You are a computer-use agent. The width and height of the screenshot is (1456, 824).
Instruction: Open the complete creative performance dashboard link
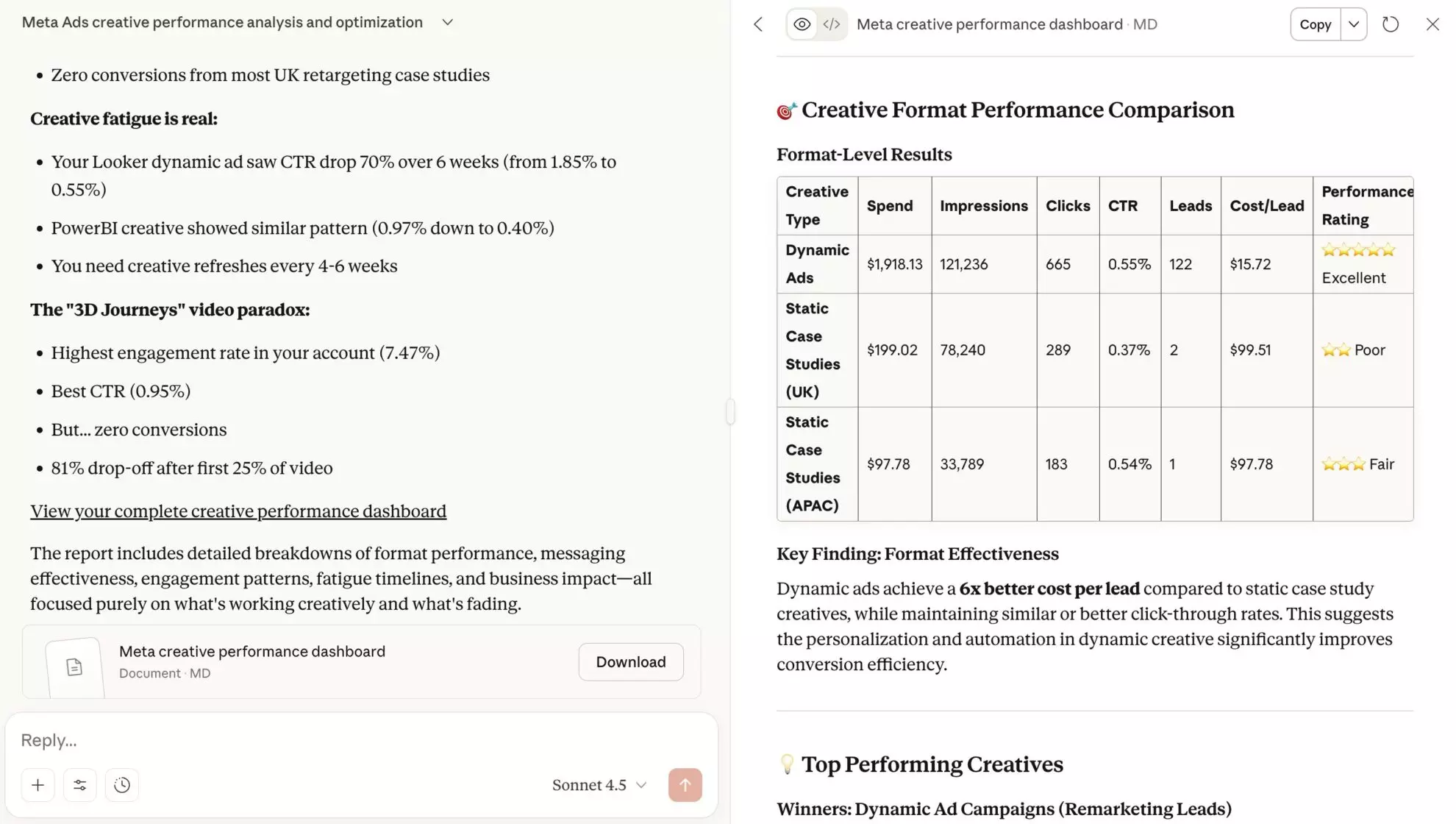point(238,511)
